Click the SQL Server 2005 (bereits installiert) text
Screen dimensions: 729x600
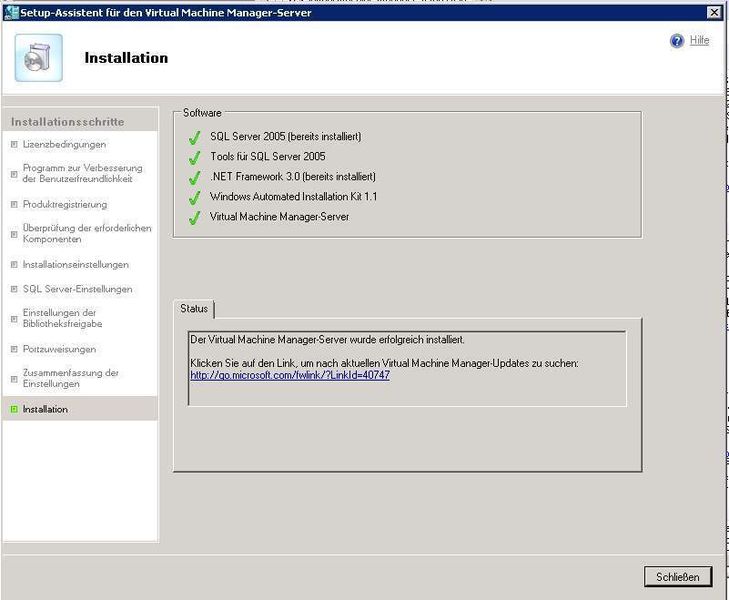click(x=285, y=136)
